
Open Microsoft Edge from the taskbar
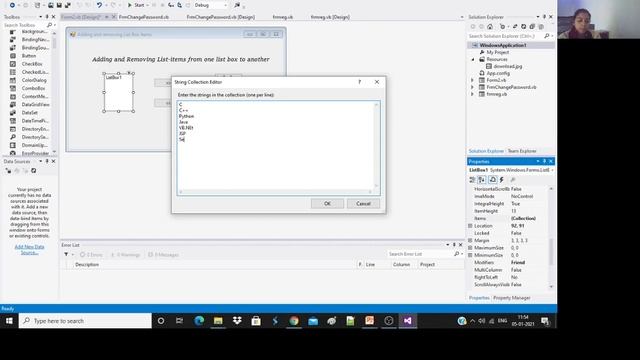click(199, 321)
